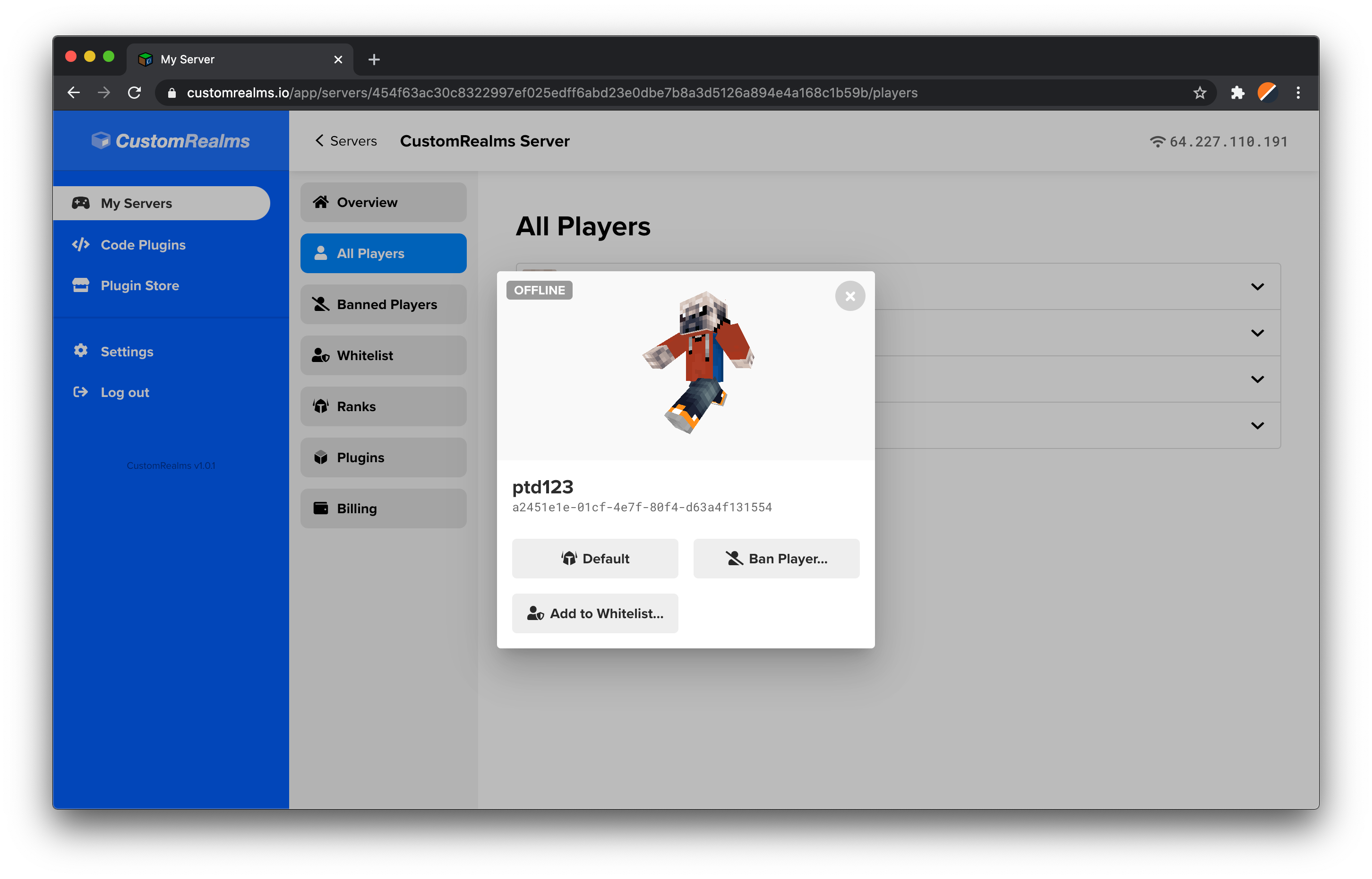Screen dimensions: 1372x879
Task: Click the Default rank button
Action: click(595, 558)
